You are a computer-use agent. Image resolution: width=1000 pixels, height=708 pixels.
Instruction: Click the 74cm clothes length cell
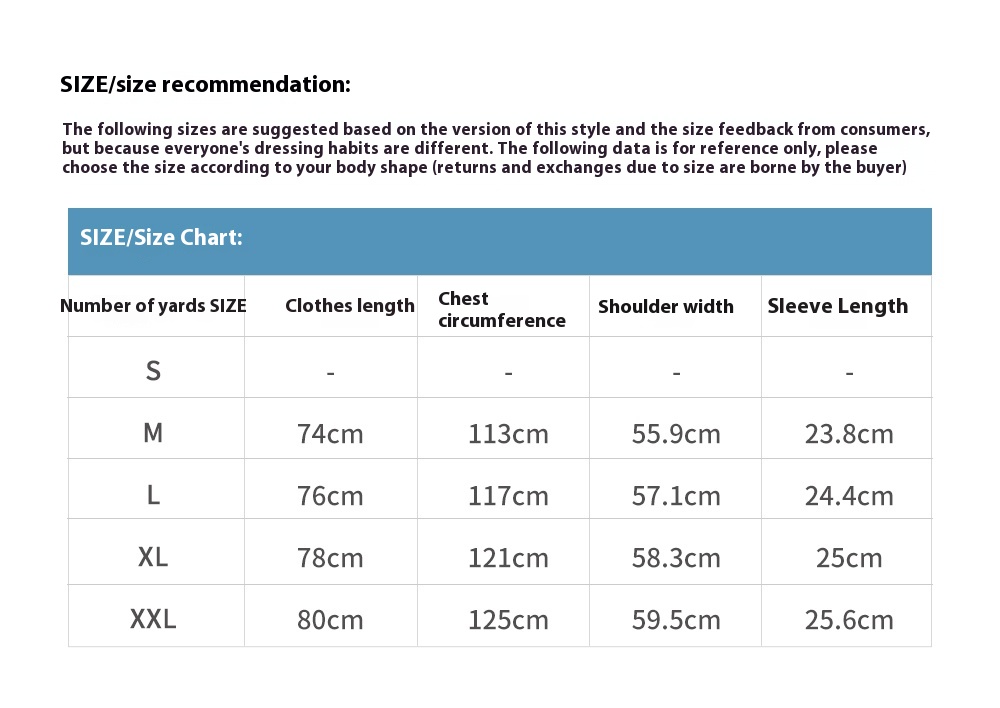[330, 434]
